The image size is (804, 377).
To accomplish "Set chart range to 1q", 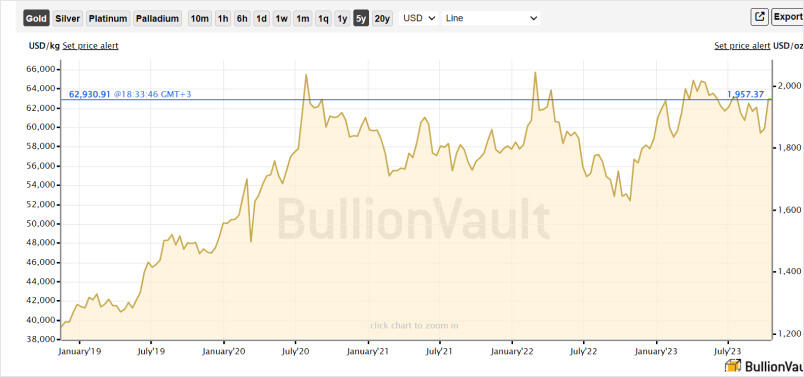I will (323, 18).
